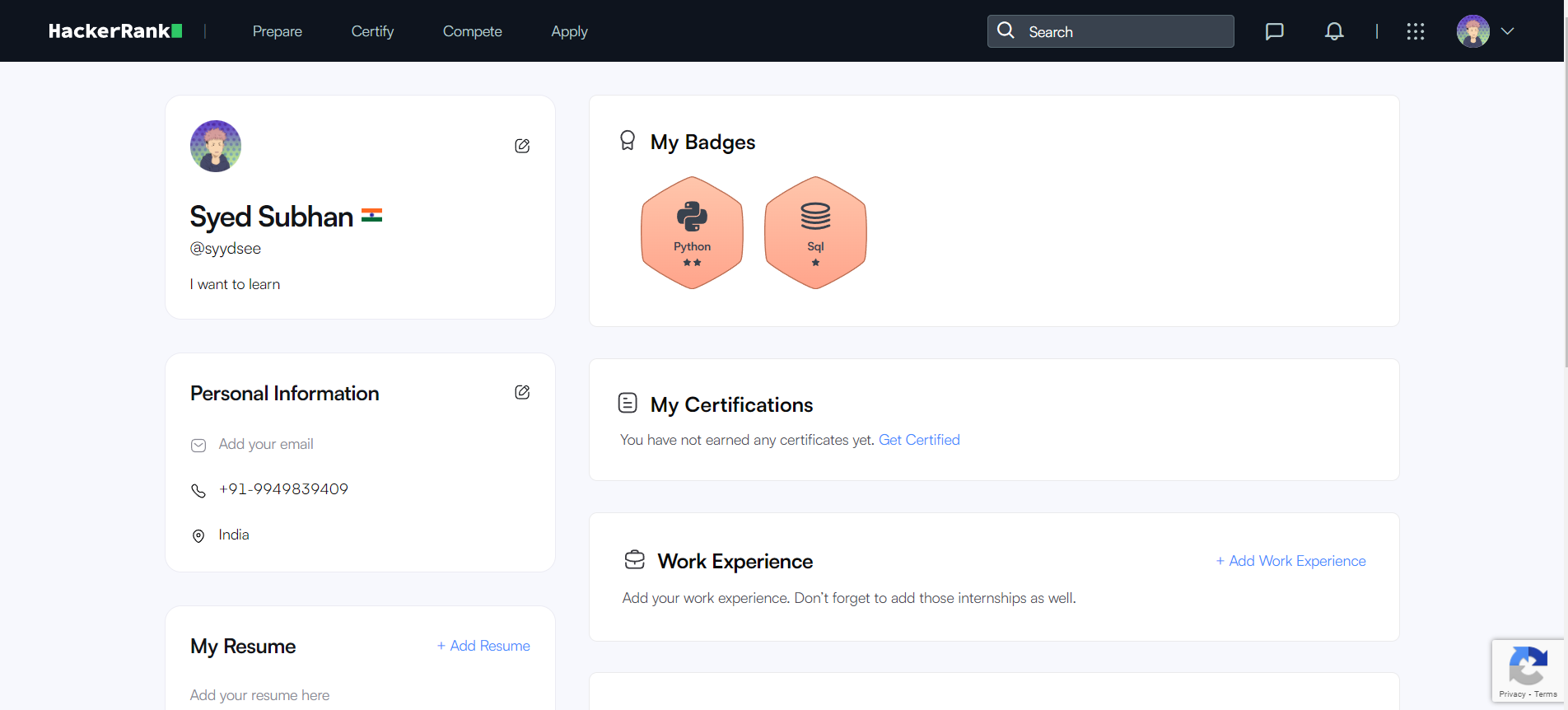The height and width of the screenshot is (710, 1568).
Task: Open the Certify menu
Action: [x=372, y=31]
